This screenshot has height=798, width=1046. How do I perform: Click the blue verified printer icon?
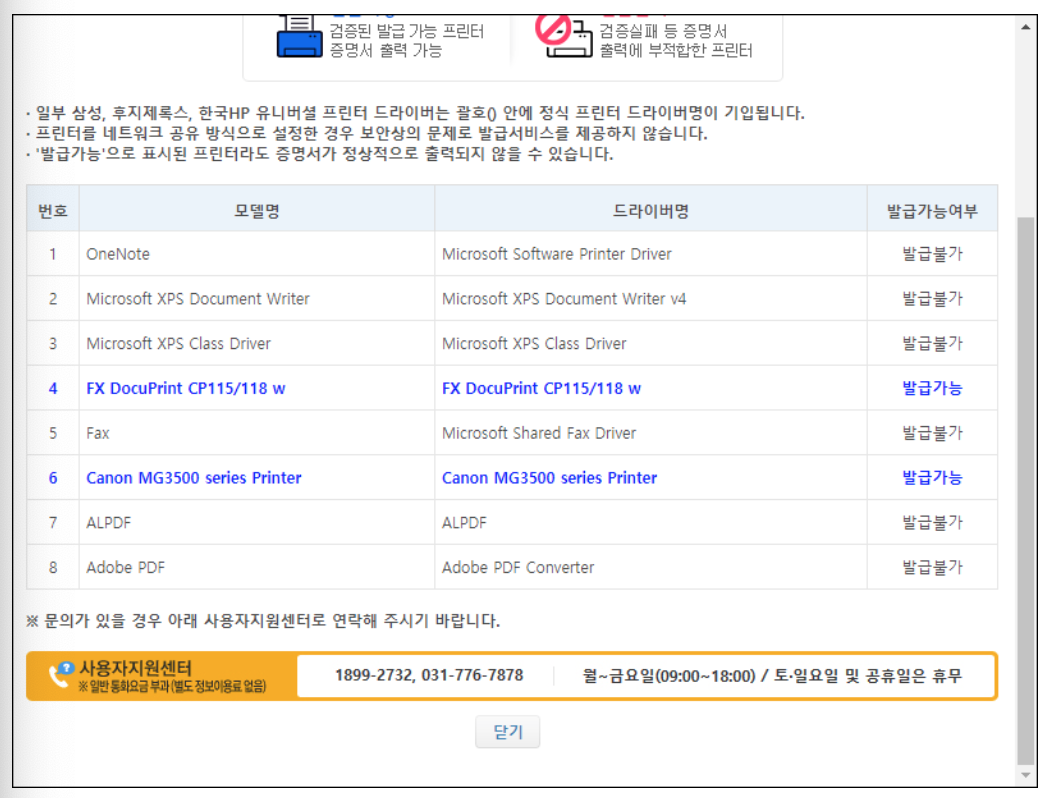pos(300,37)
